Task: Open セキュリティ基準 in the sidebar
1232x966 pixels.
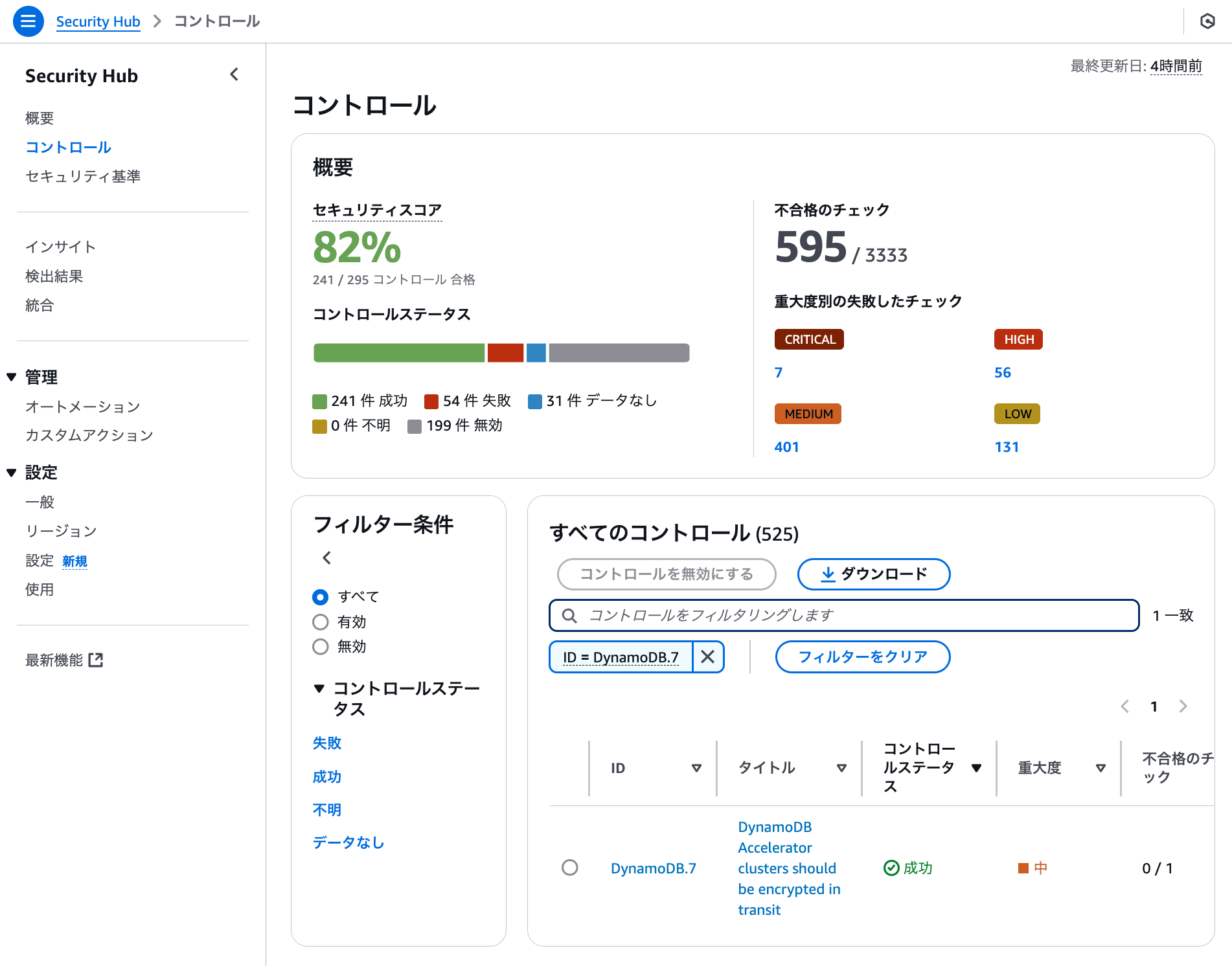Action: click(x=83, y=177)
